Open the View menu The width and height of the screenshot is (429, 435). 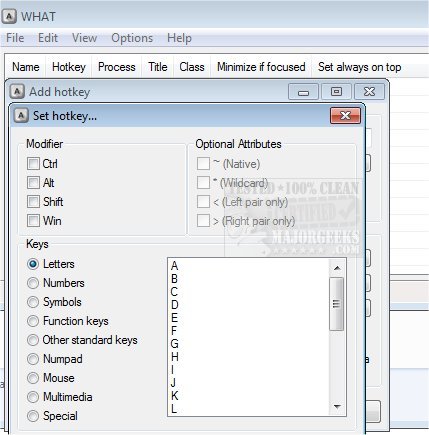(x=84, y=38)
